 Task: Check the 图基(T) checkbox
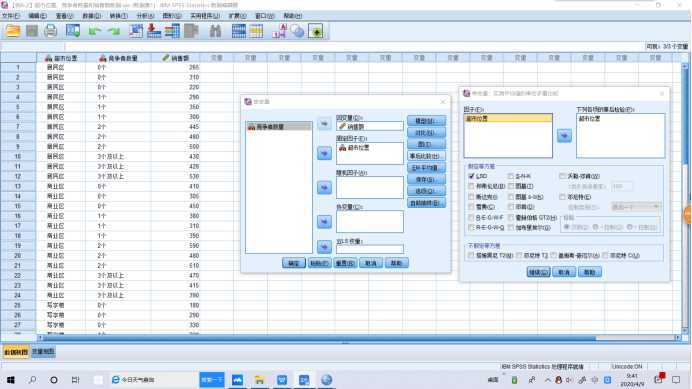pos(511,186)
